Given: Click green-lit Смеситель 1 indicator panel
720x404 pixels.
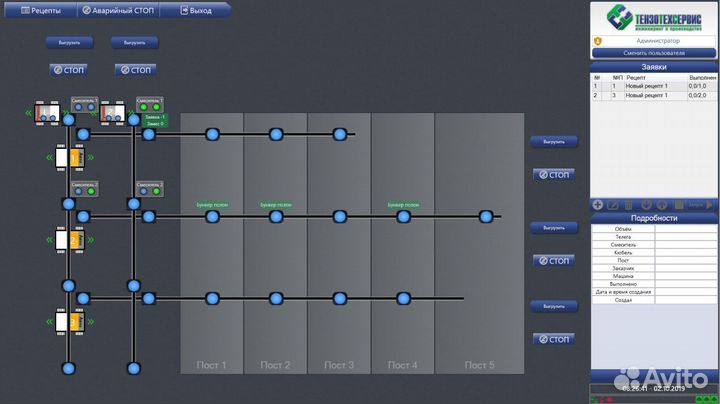Looking at the screenshot, I should [x=149, y=105].
